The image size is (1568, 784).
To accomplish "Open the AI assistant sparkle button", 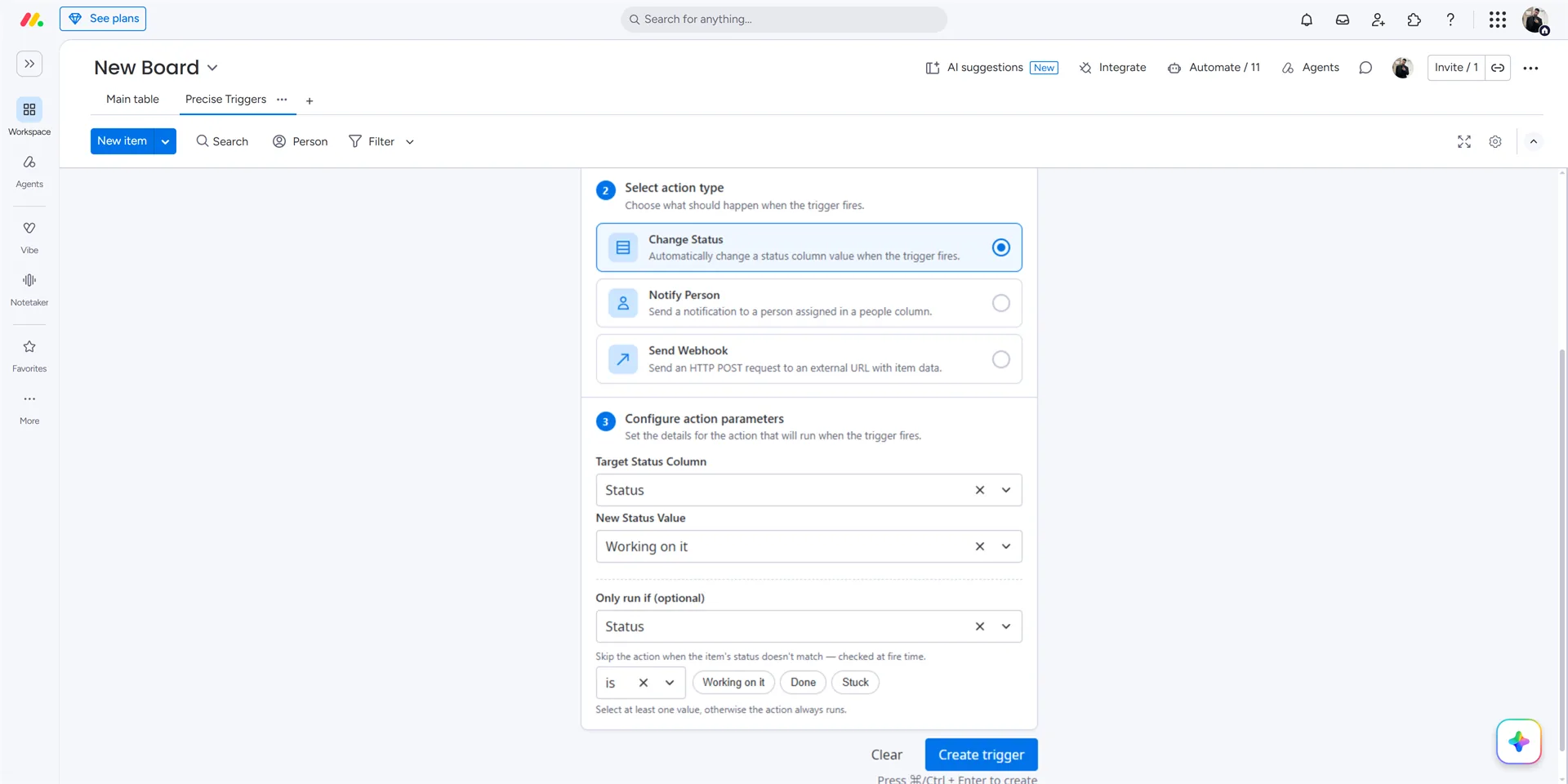I will coord(1519,742).
